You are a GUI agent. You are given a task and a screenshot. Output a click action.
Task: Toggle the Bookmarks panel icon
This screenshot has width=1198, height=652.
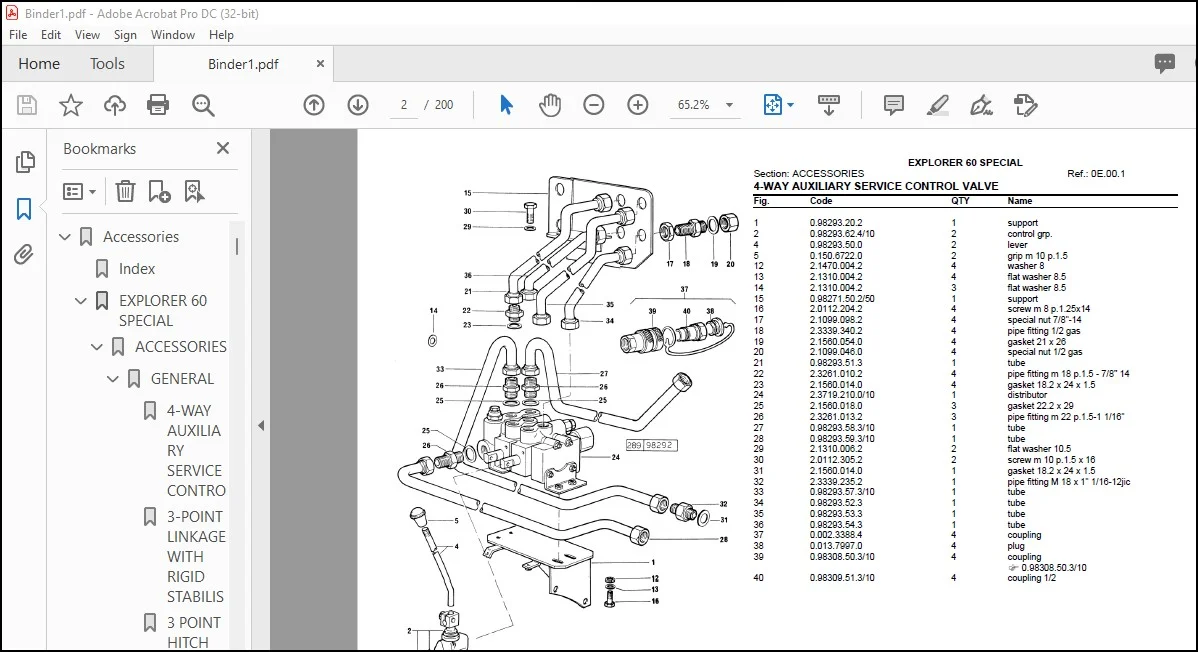point(24,209)
